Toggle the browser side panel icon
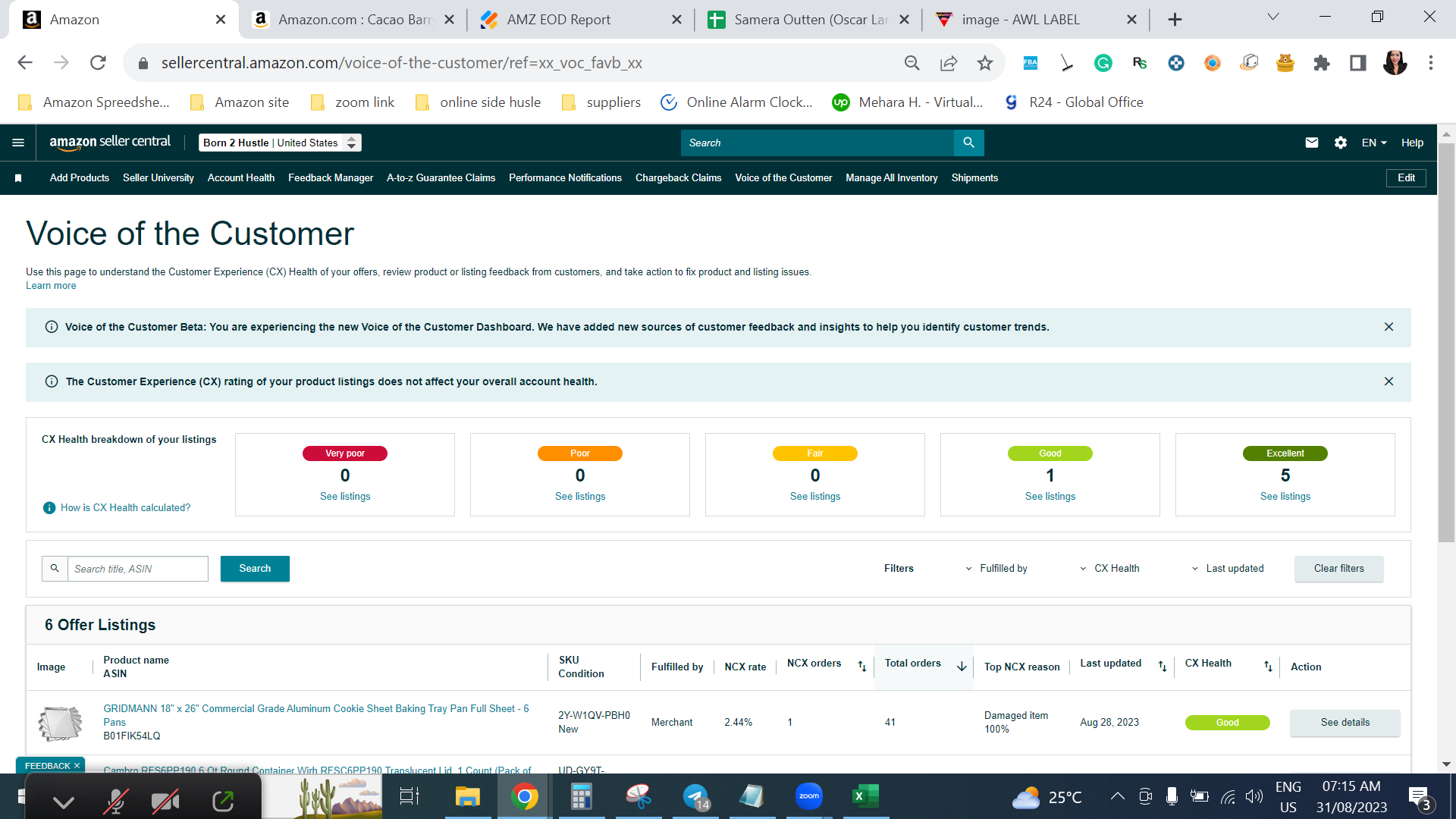The image size is (1456, 819). [1358, 63]
